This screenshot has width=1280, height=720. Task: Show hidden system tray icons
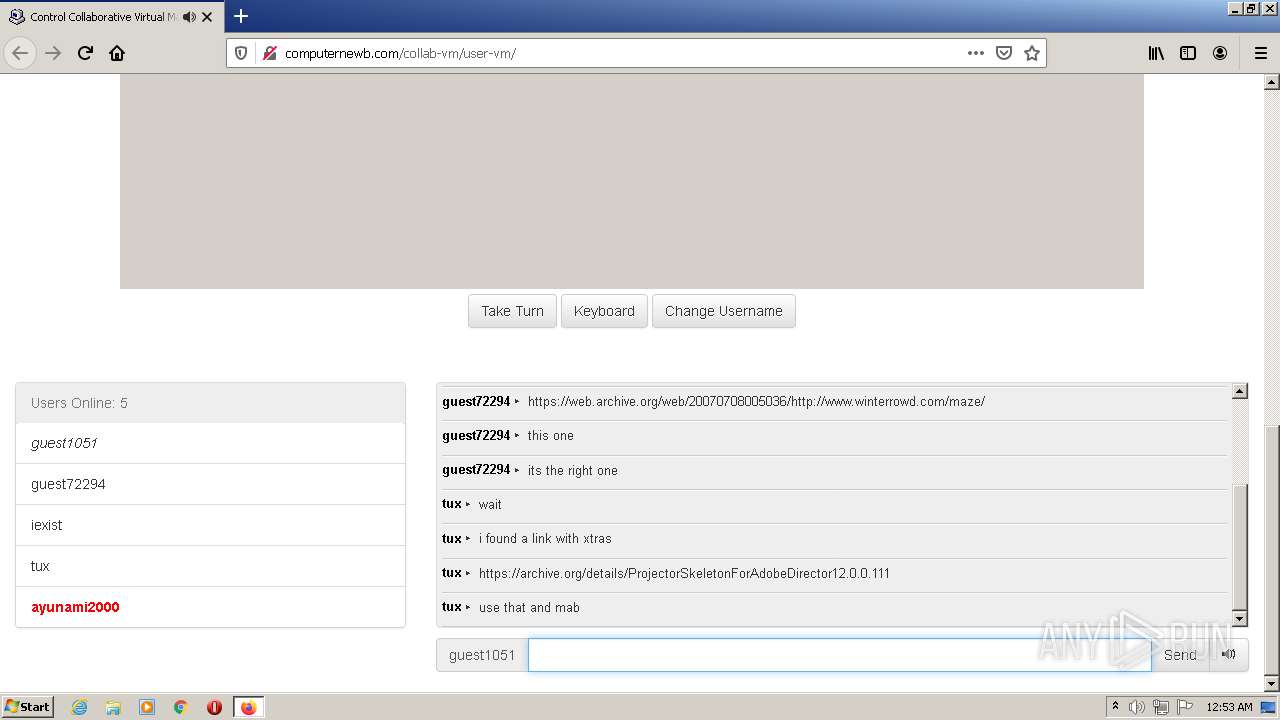coord(1115,707)
